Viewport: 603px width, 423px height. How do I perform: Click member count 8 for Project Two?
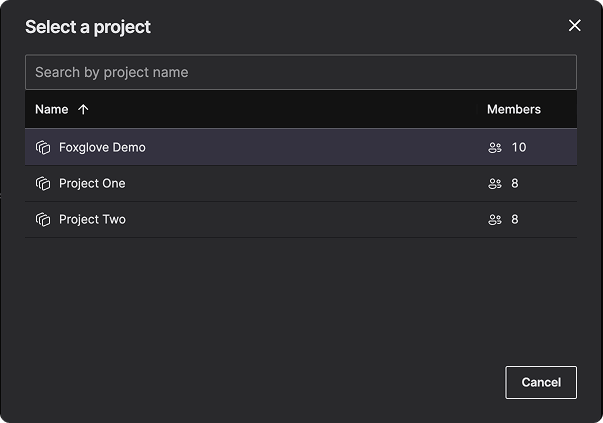click(x=515, y=220)
